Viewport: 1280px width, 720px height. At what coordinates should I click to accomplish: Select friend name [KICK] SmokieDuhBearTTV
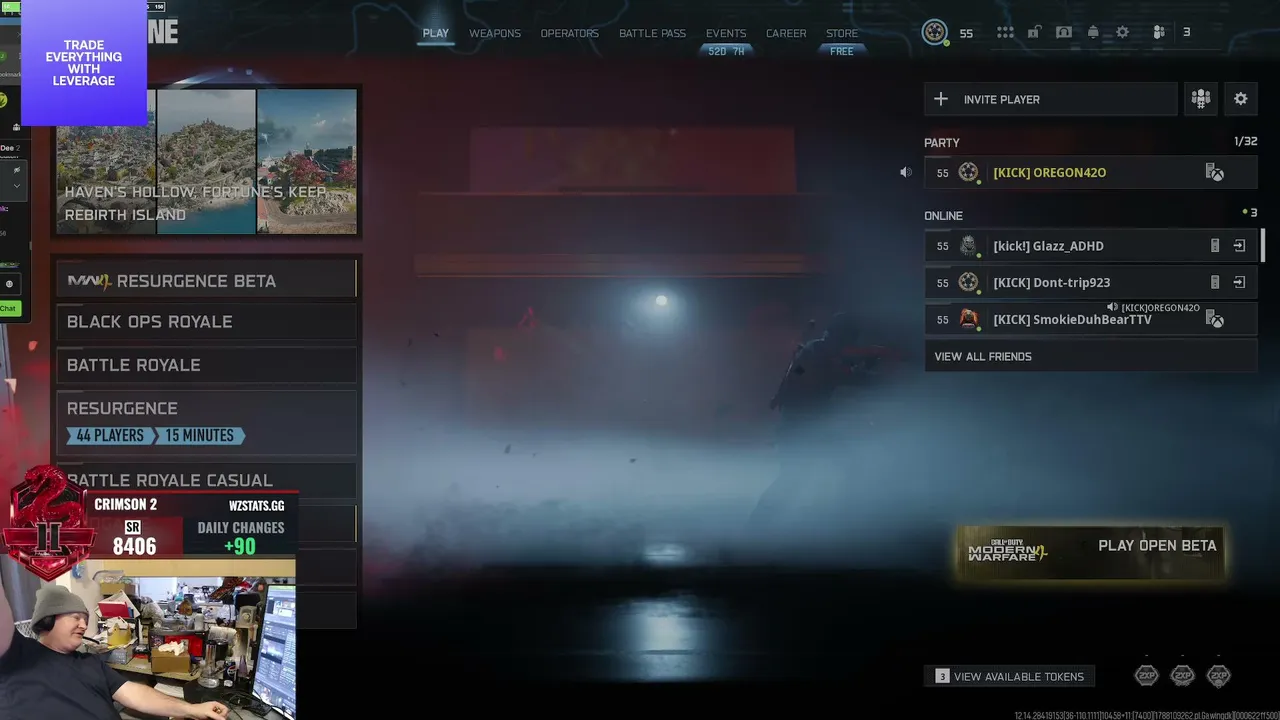(1072, 320)
